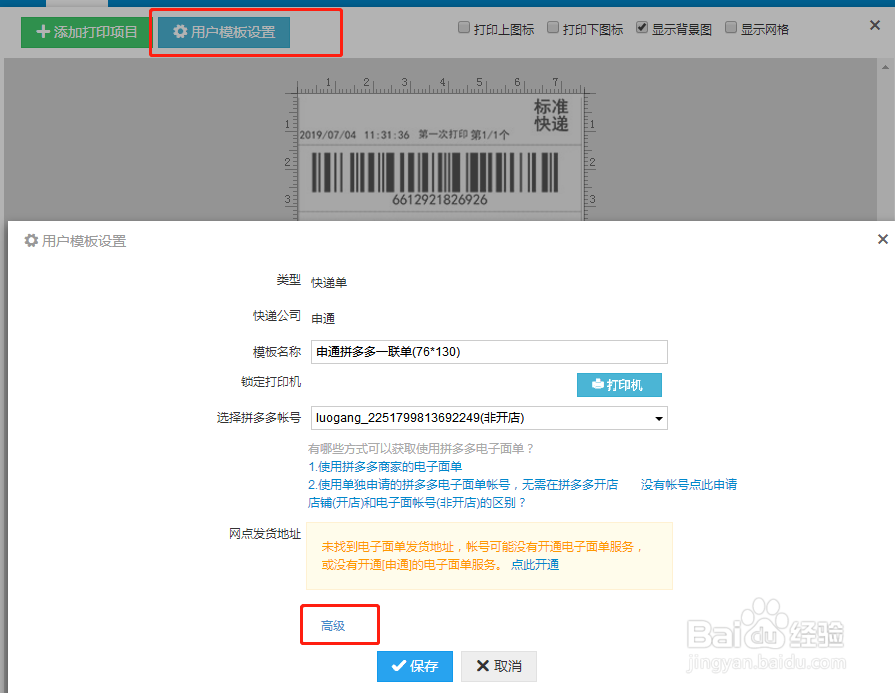
Task: Click the 快递单 type value text
Action: point(329,283)
